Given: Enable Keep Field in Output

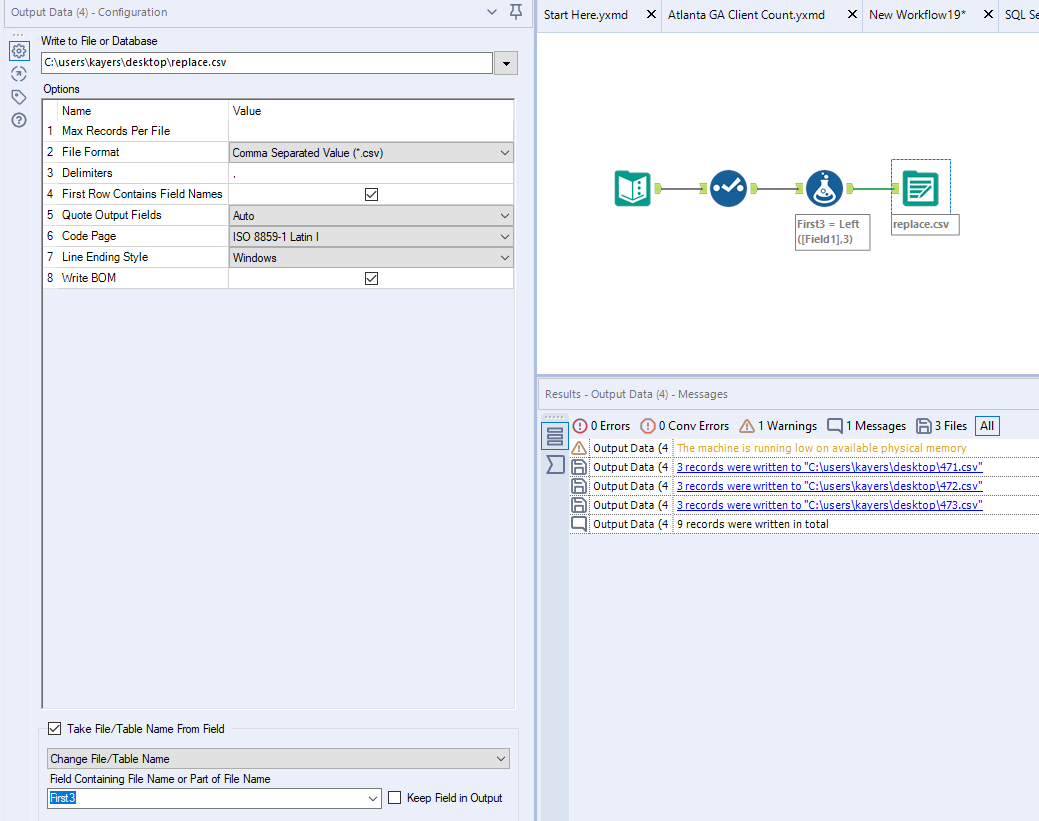Looking at the screenshot, I should coord(394,798).
